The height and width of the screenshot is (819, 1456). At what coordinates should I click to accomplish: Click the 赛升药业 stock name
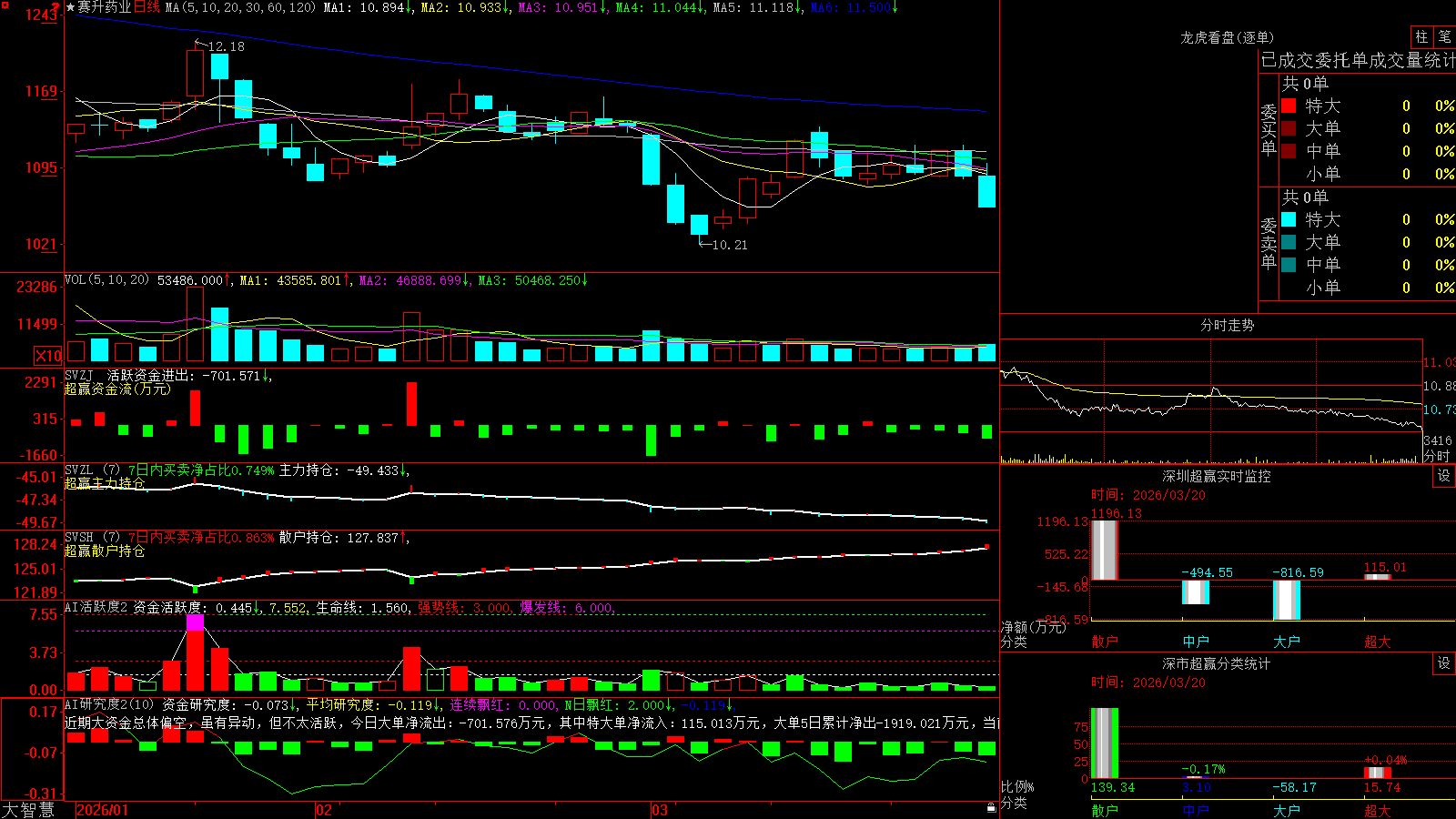[105, 7]
